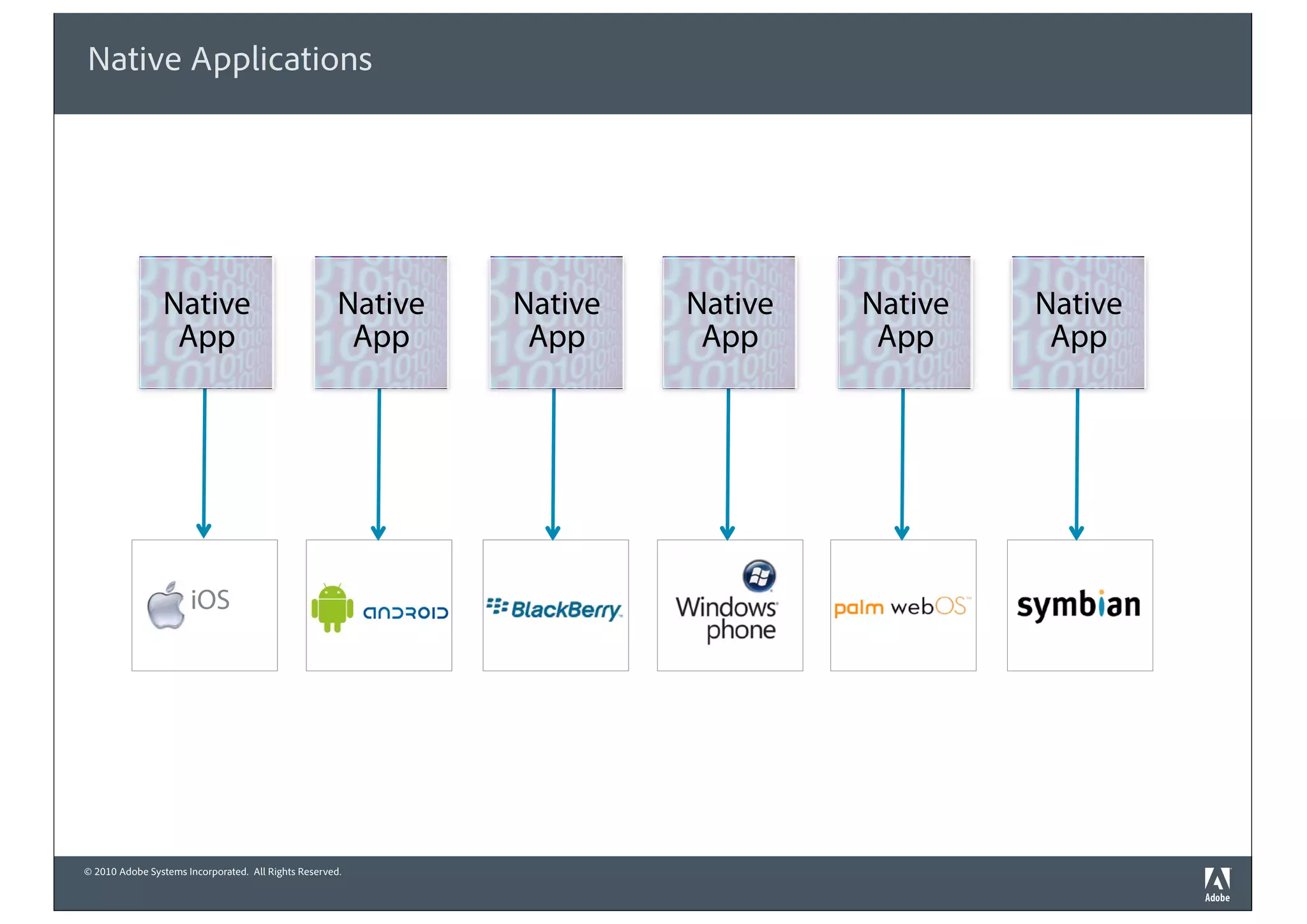Viewport: 1307px width, 924px height.
Task: Click the symbian logo
Action: (x=1079, y=605)
